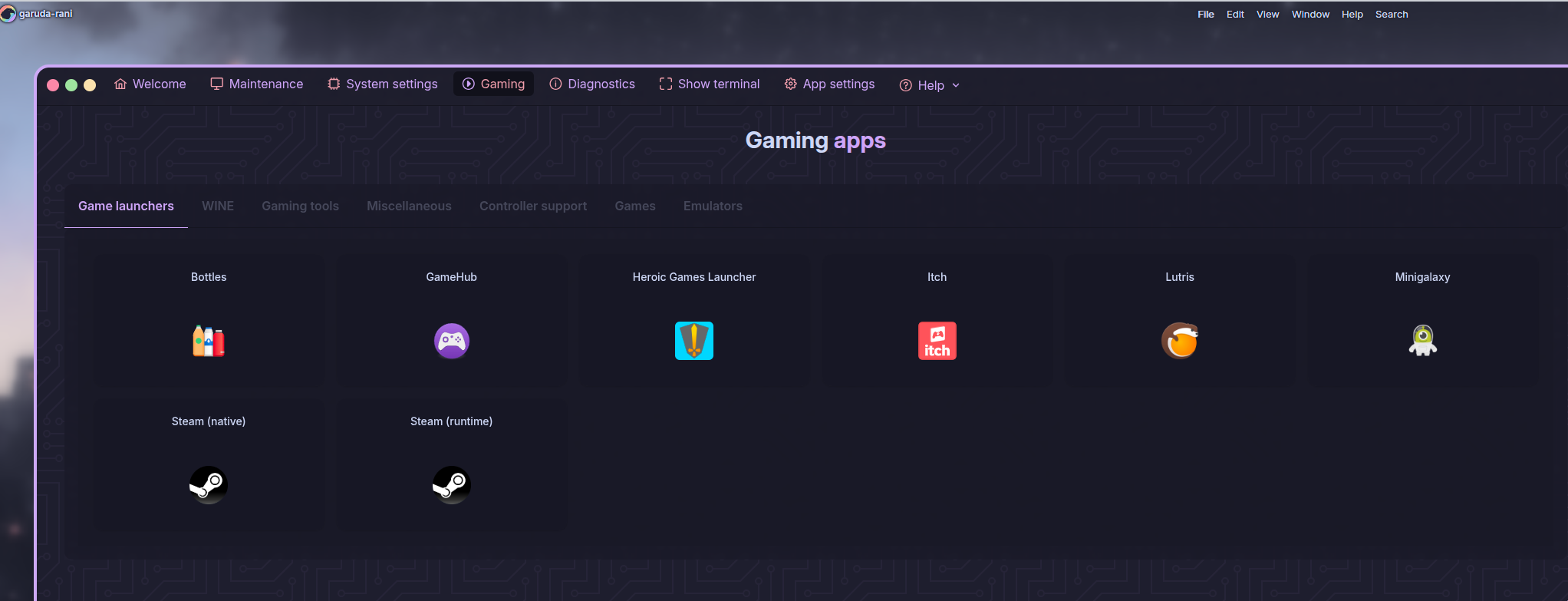Open the Miscellaneous tab
The width and height of the screenshot is (1568, 601).
[x=409, y=206]
